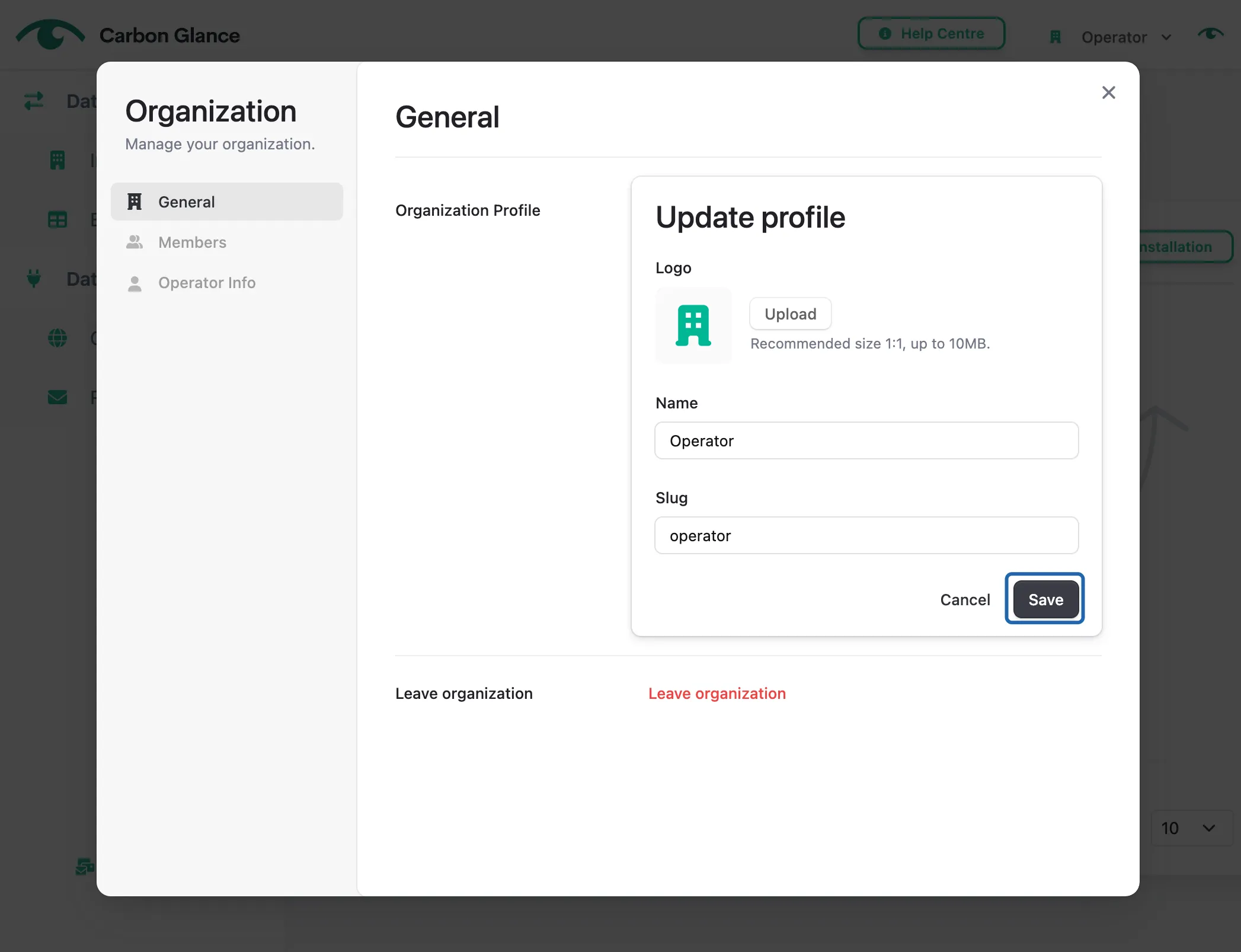Click the Manage your organization subtitle
The image size is (1241, 952).
click(220, 144)
